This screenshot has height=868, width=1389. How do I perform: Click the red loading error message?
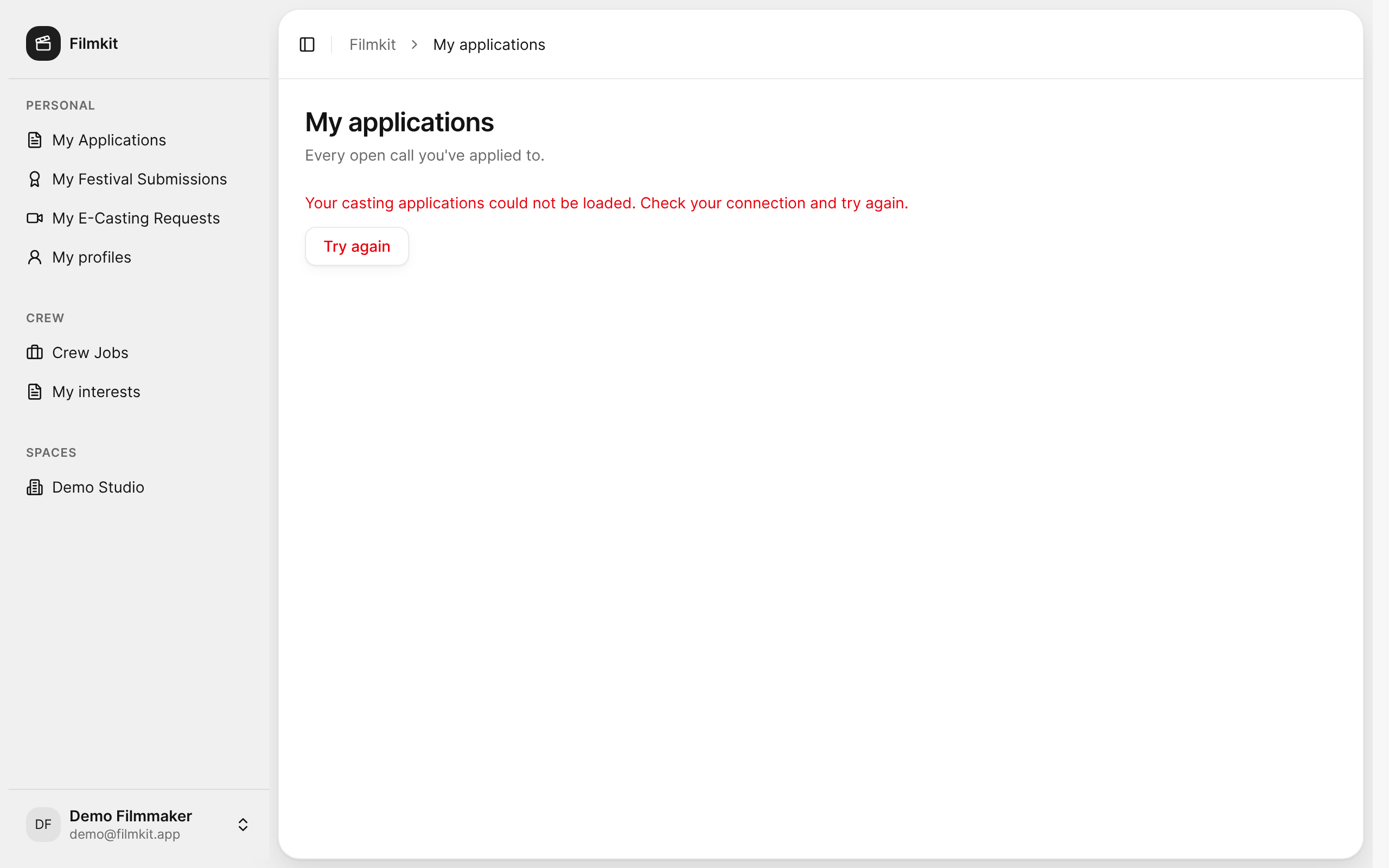(x=607, y=203)
